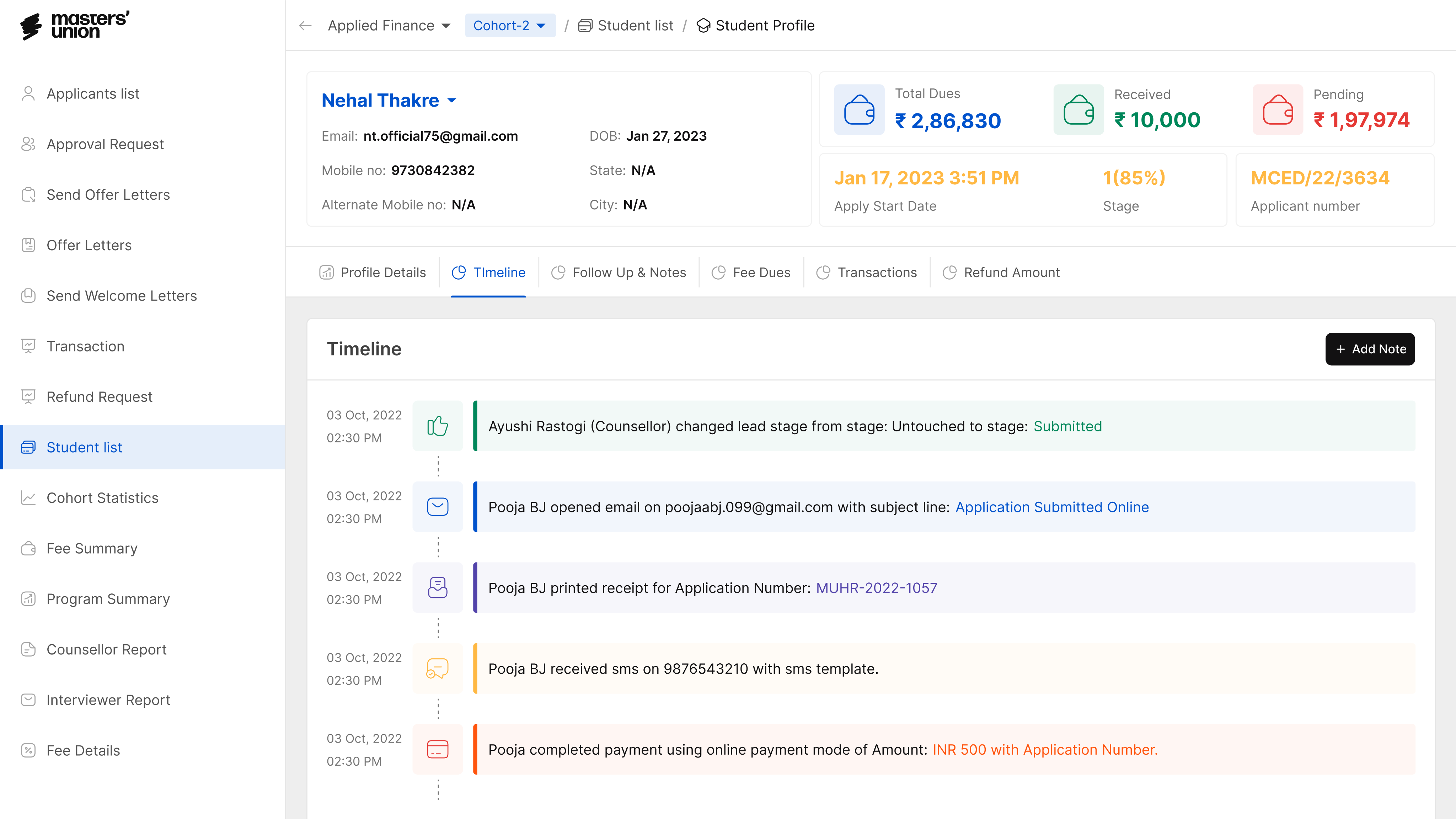This screenshot has height=819, width=1456.
Task: Click the green Received wallet icon
Action: pos(1078,109)
